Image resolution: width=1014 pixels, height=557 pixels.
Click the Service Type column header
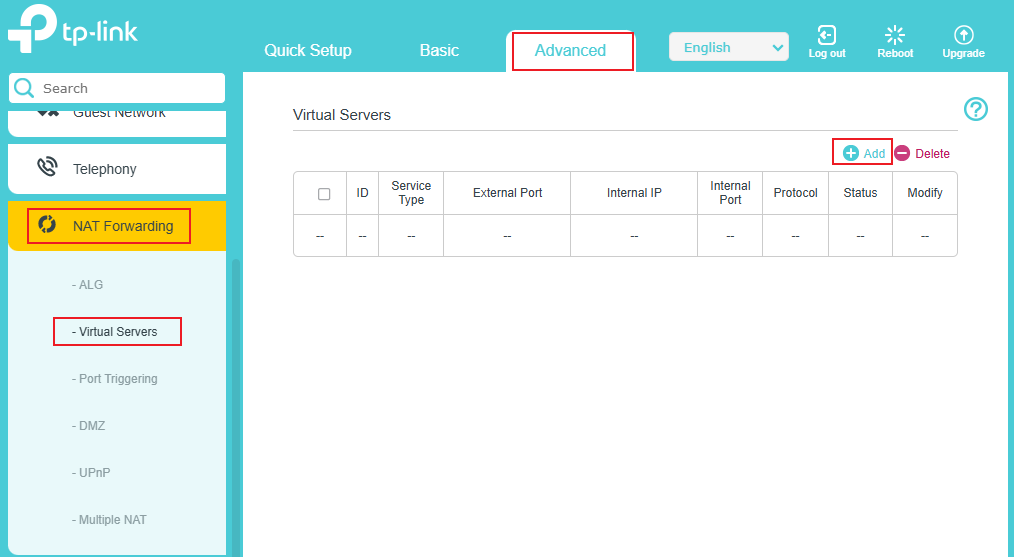[411, 193]
